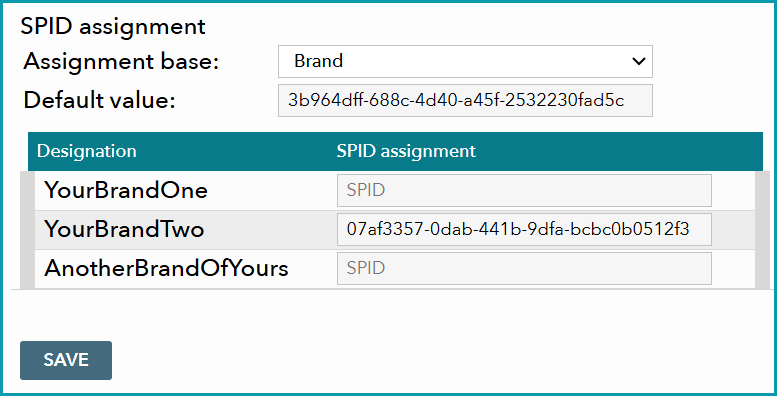Click the Designation column header

tap(87, 151)
